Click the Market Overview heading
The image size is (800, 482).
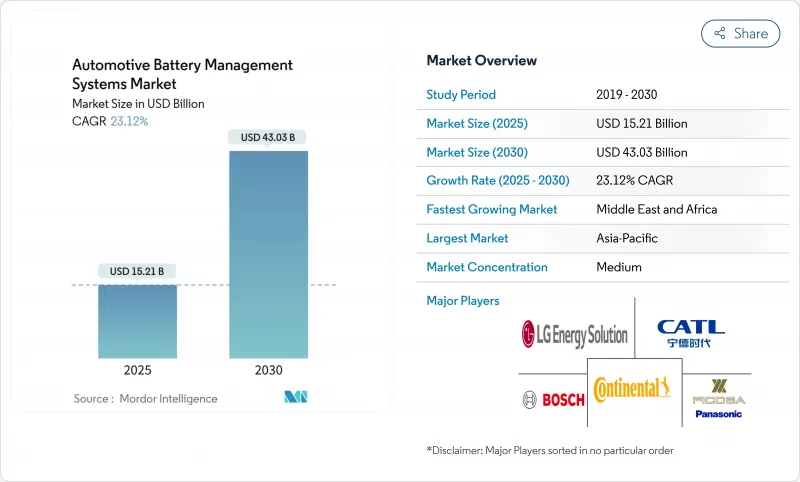481,60
